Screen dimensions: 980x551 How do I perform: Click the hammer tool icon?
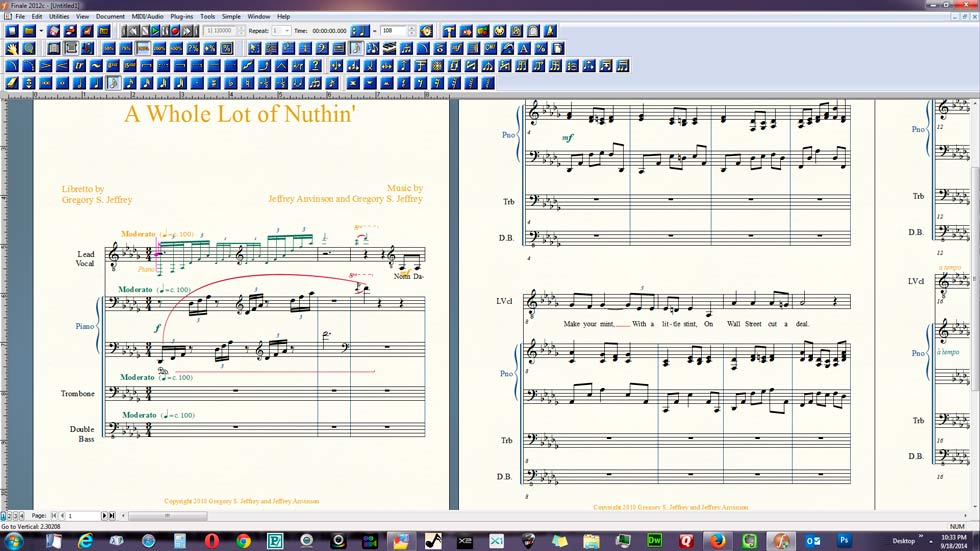click(449, 31)
